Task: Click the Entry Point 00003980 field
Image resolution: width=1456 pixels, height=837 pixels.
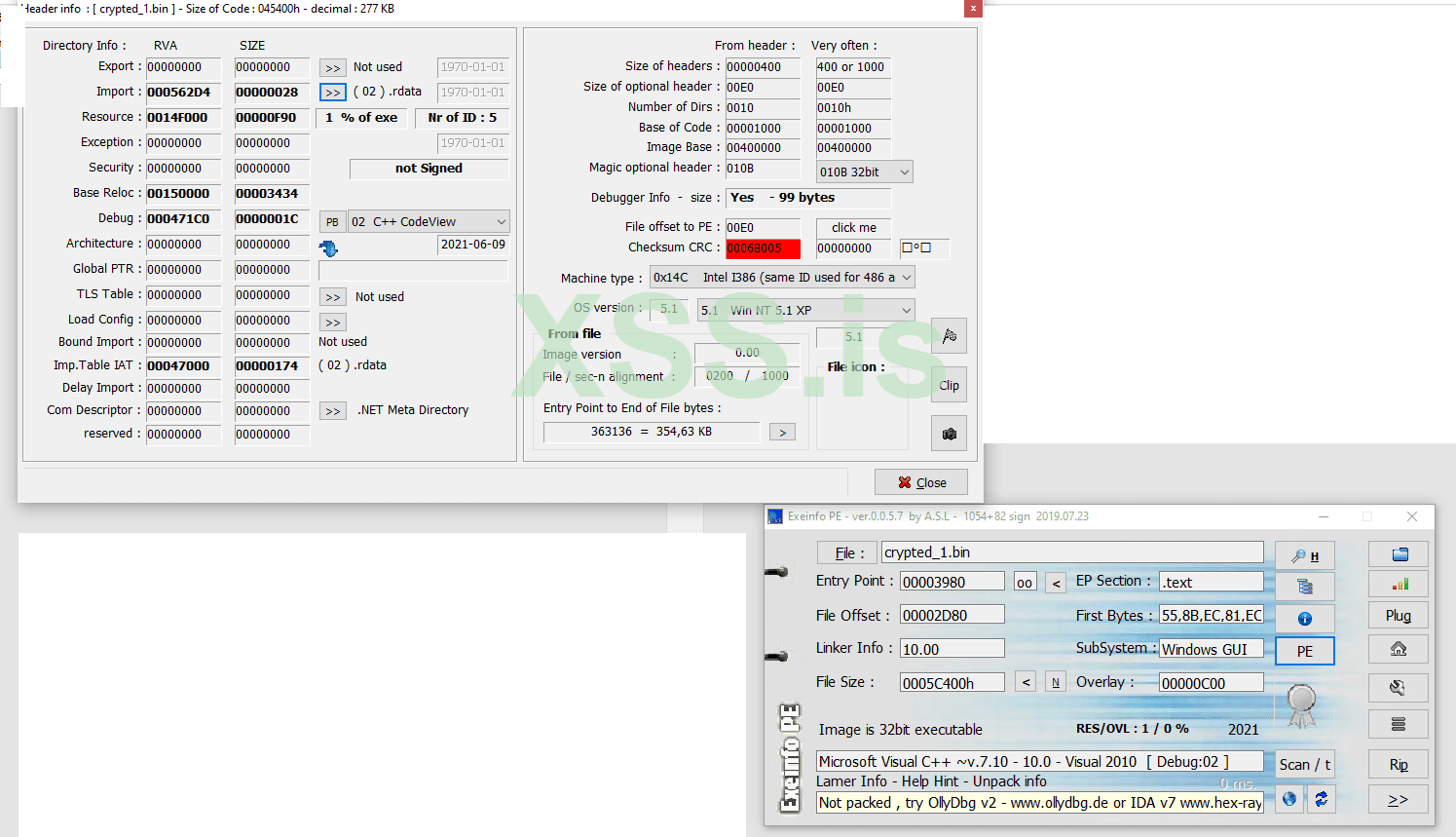Action: (x=952, y=582)
